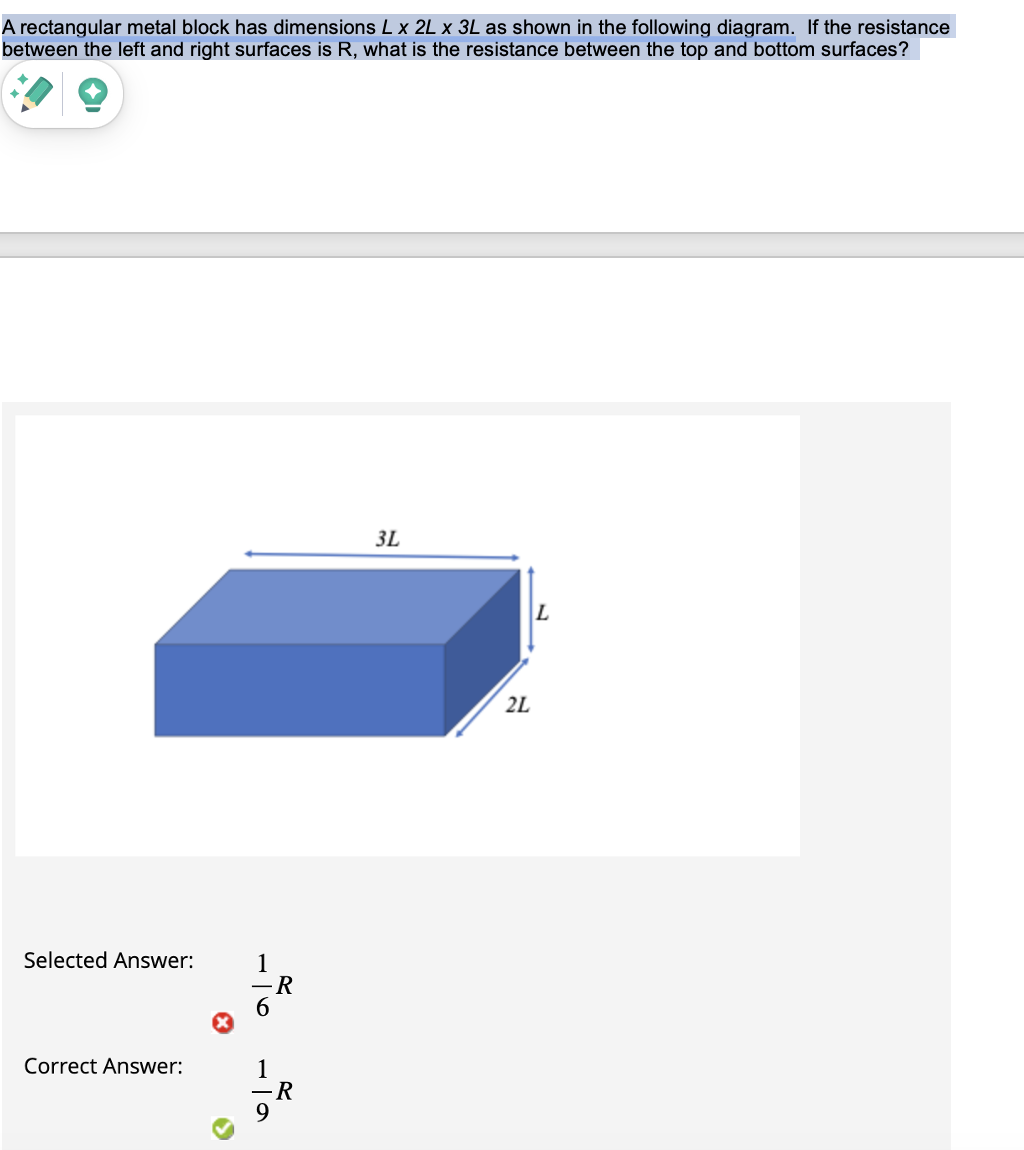Expand the question diagram region
The width and height of the screenshot is (1024, 1150).
click(x=408, y=636)
